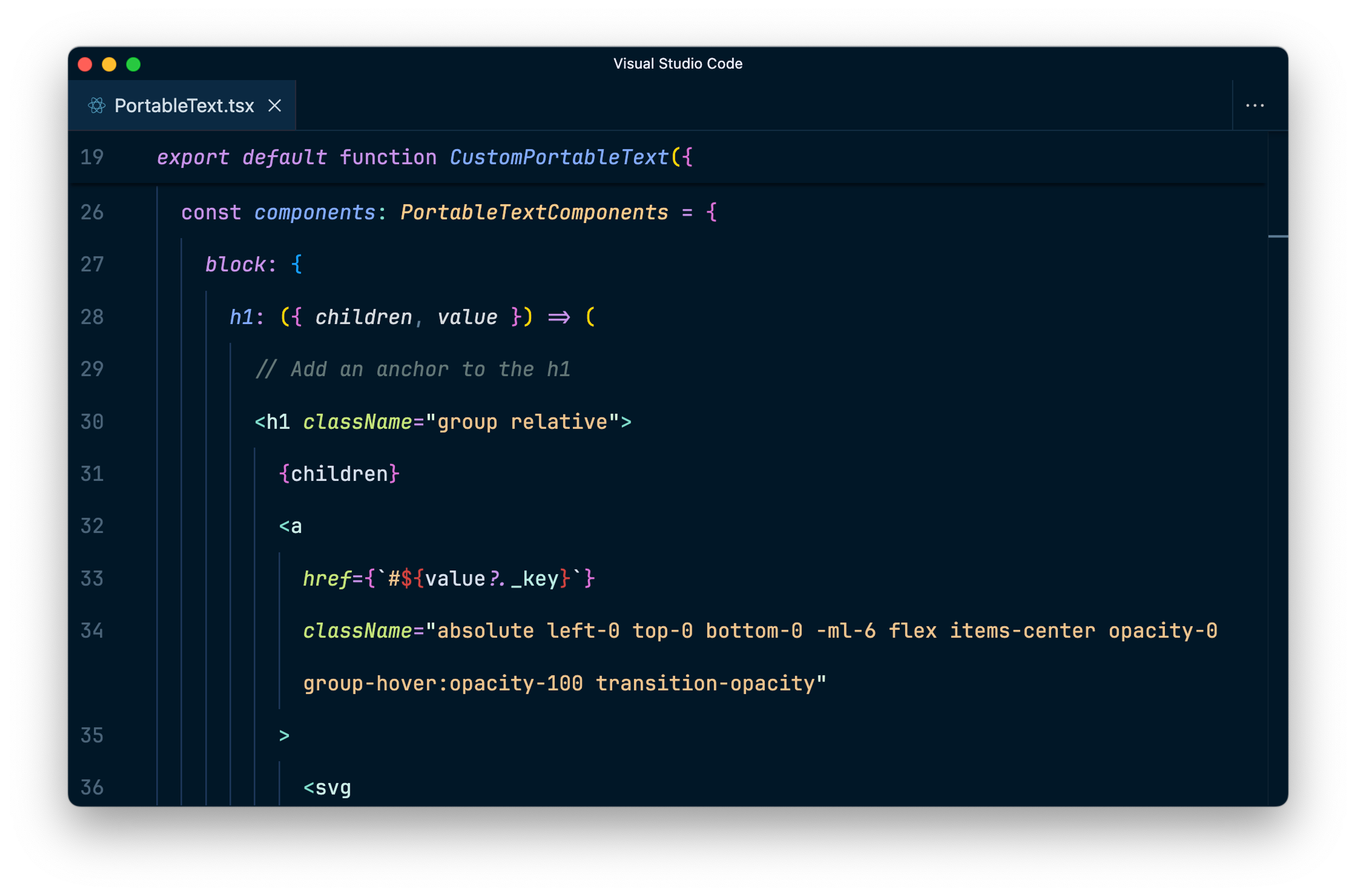Click the 'group-hover:opacity-100' wrapped class text
This screenshot has height=896, width=1356.
pos(443,683)
